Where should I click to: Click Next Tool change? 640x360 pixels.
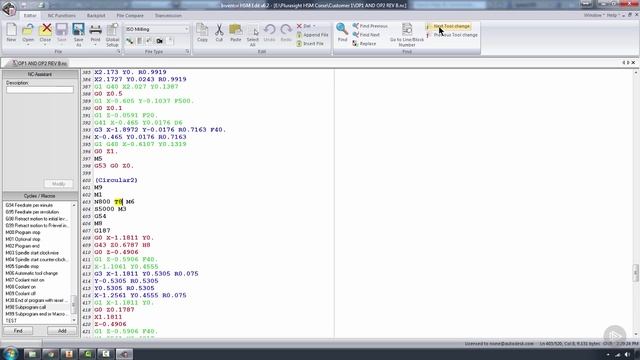click(x=448, y=26)
